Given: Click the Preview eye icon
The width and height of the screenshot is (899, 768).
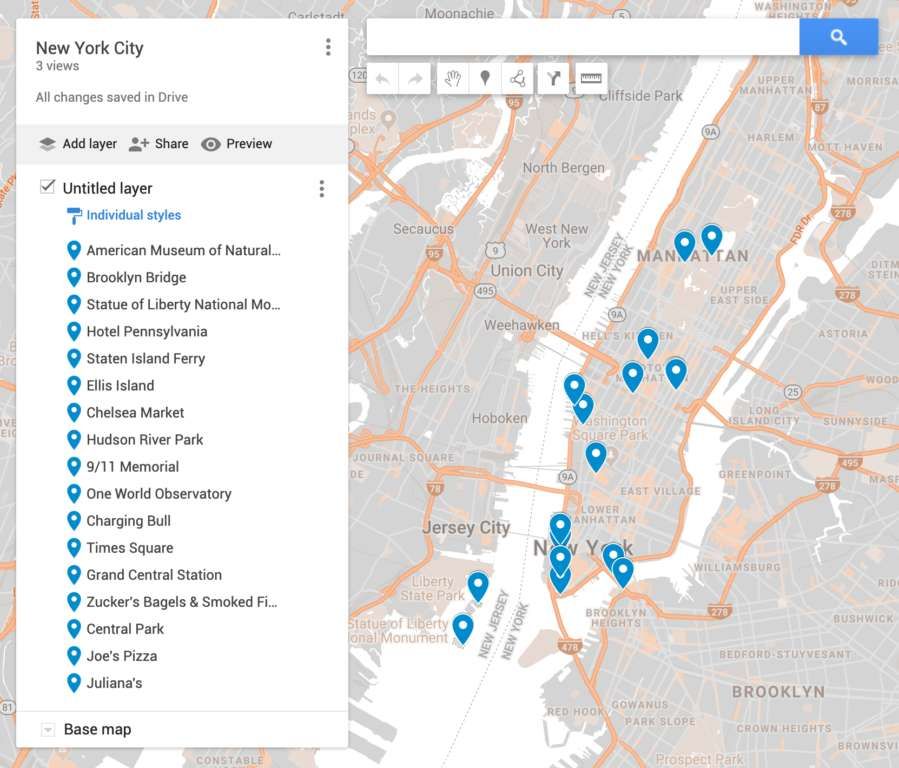Looking at the screenshot, I should [x=210, y=144].
